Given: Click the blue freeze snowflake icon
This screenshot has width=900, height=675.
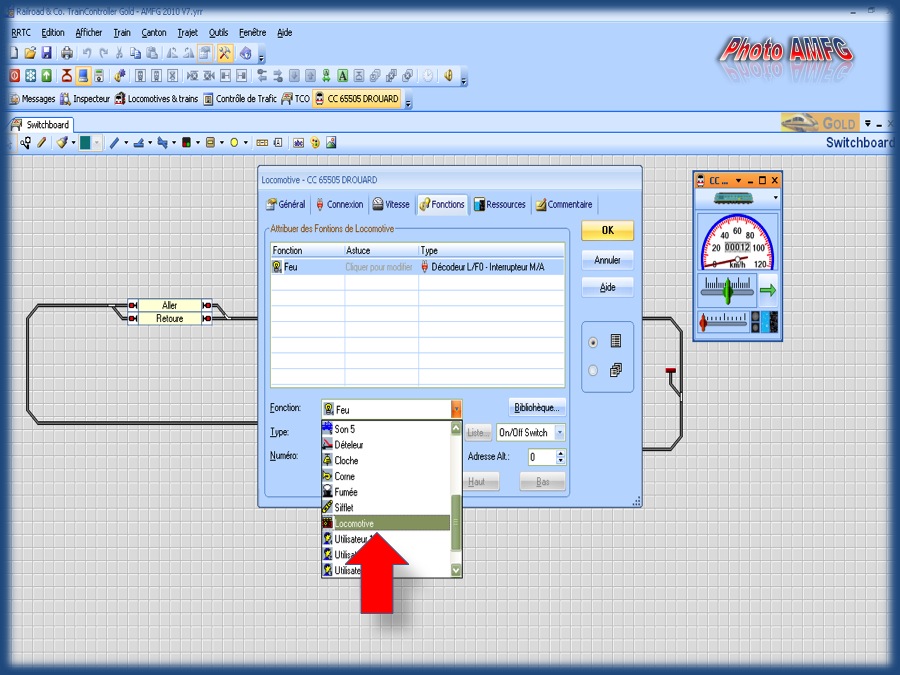Looking at the screenshot, I should pyautogui.click(x=30, y=75).
